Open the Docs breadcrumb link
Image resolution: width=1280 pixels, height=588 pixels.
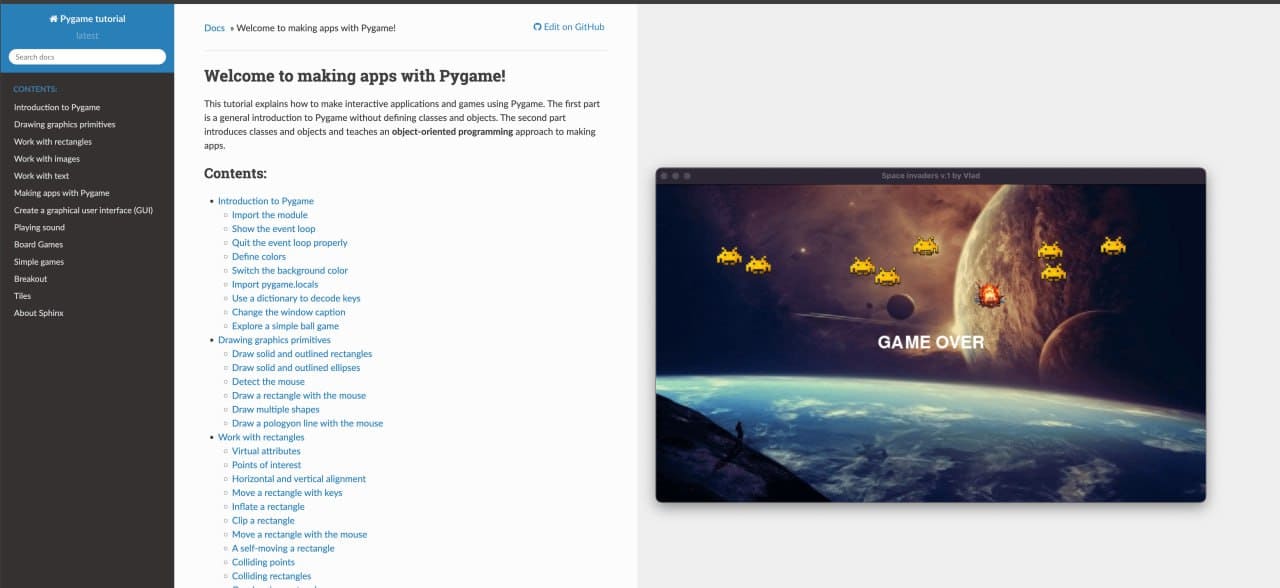(214, 28)
